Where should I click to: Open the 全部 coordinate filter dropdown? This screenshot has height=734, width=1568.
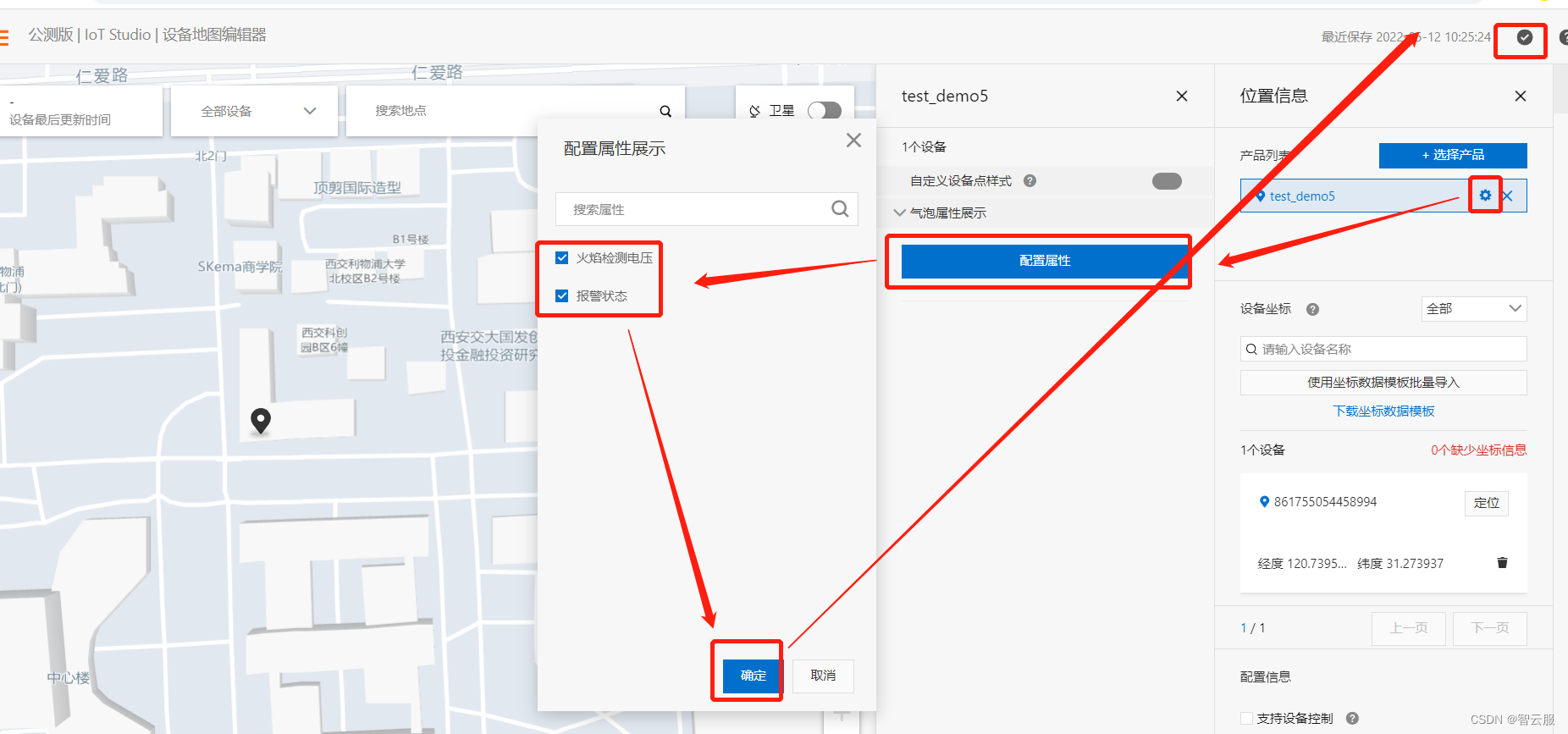click(1474, 309)
